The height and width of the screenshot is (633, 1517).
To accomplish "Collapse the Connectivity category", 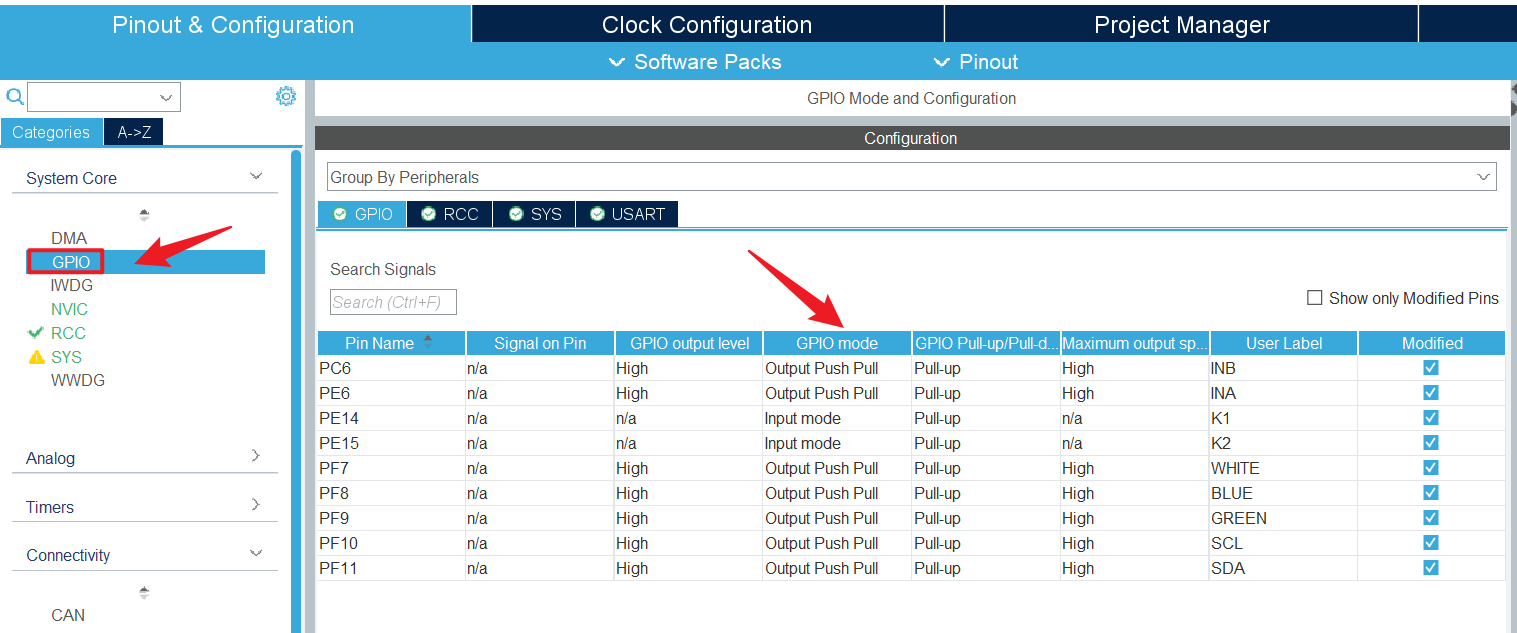I will [x=256, y=553].
